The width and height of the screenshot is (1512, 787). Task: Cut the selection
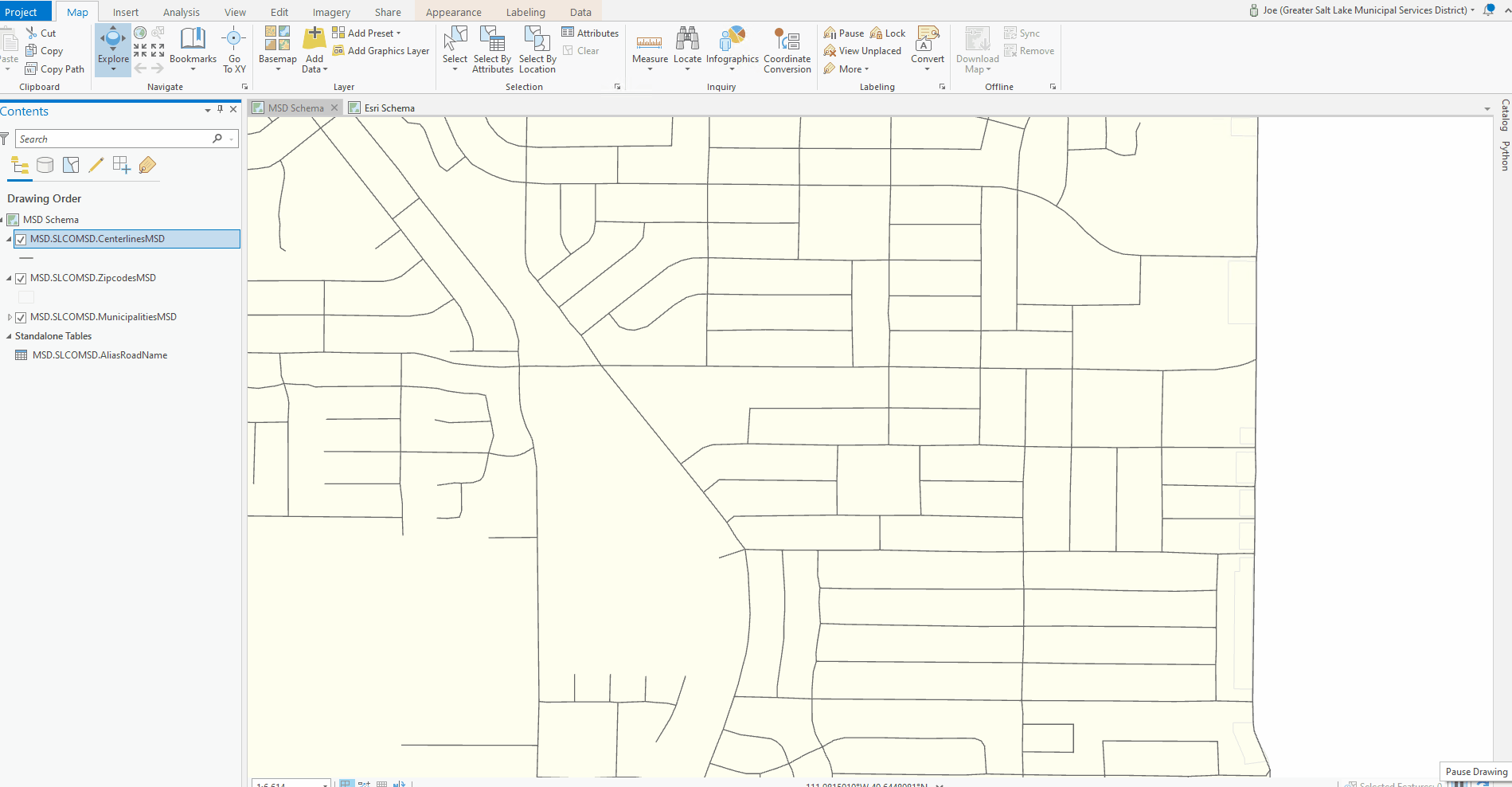pos(41,33)
